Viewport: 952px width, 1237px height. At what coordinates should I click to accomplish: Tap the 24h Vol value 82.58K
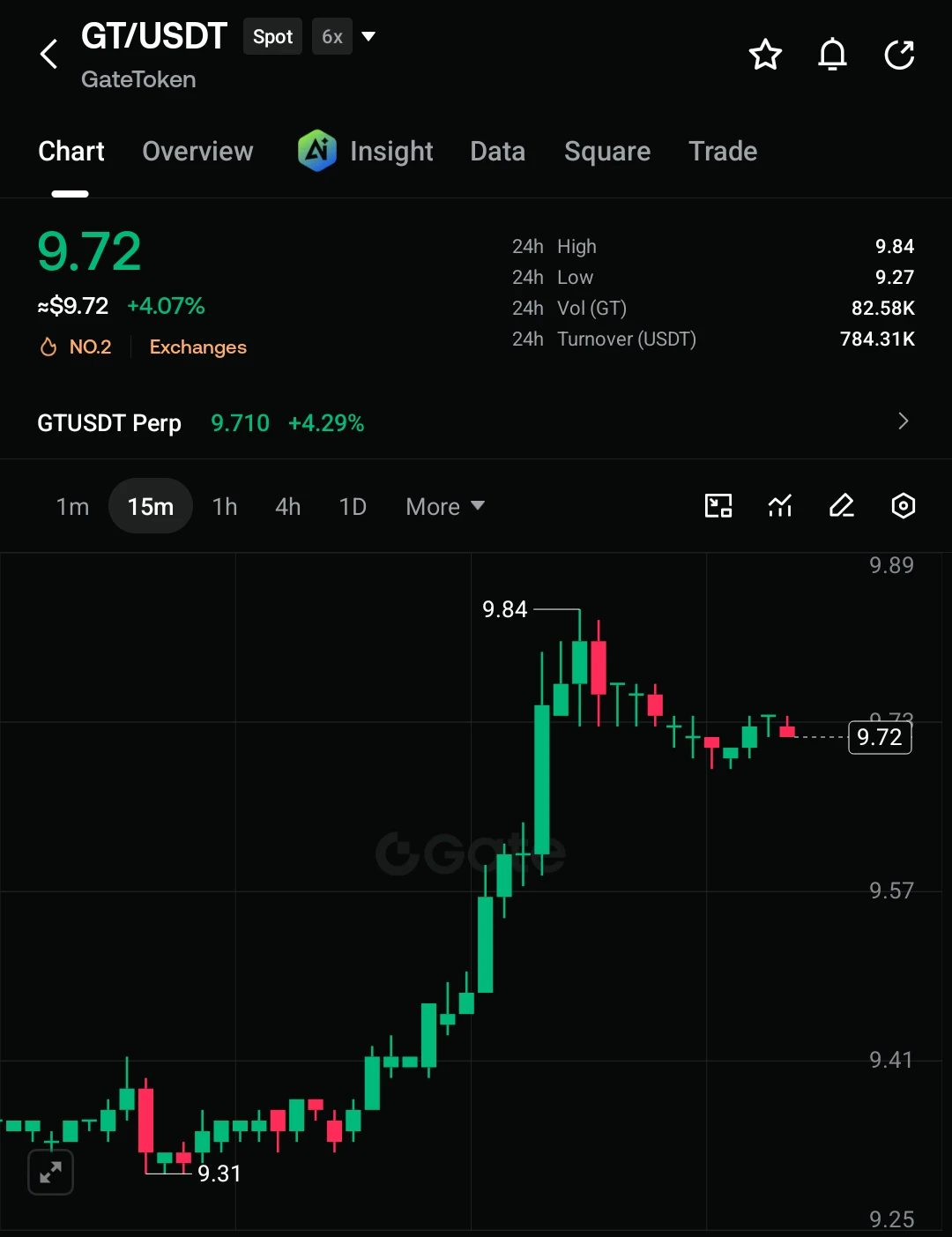point(883,309)
